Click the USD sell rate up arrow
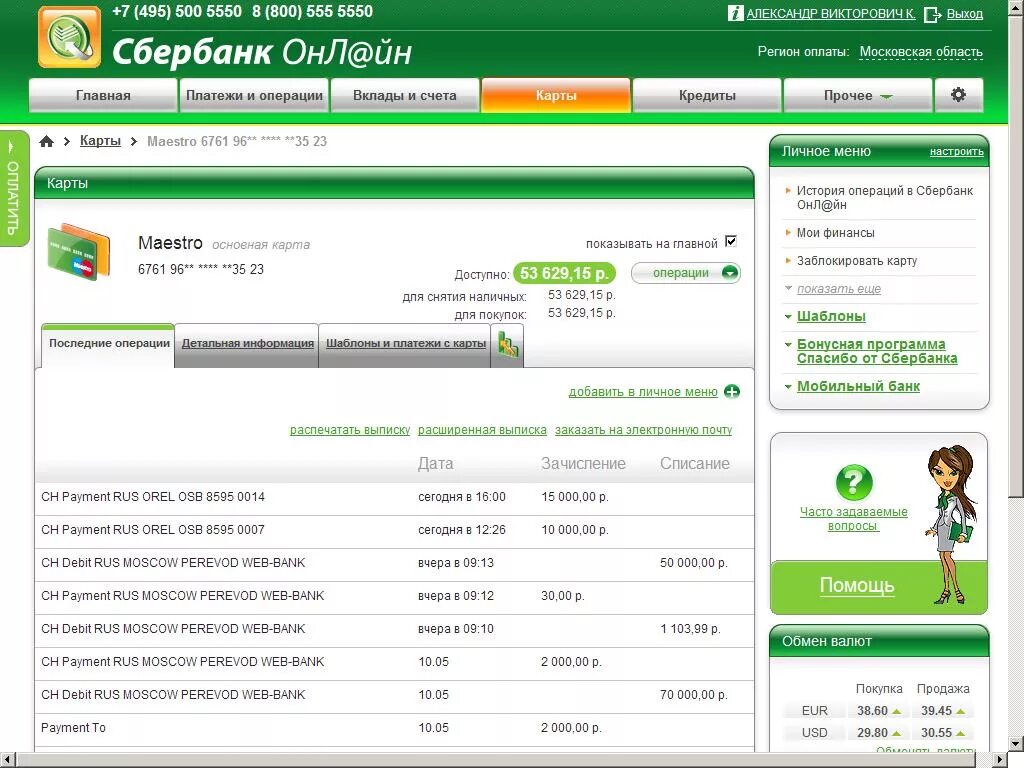 click(x=960, y=733)
